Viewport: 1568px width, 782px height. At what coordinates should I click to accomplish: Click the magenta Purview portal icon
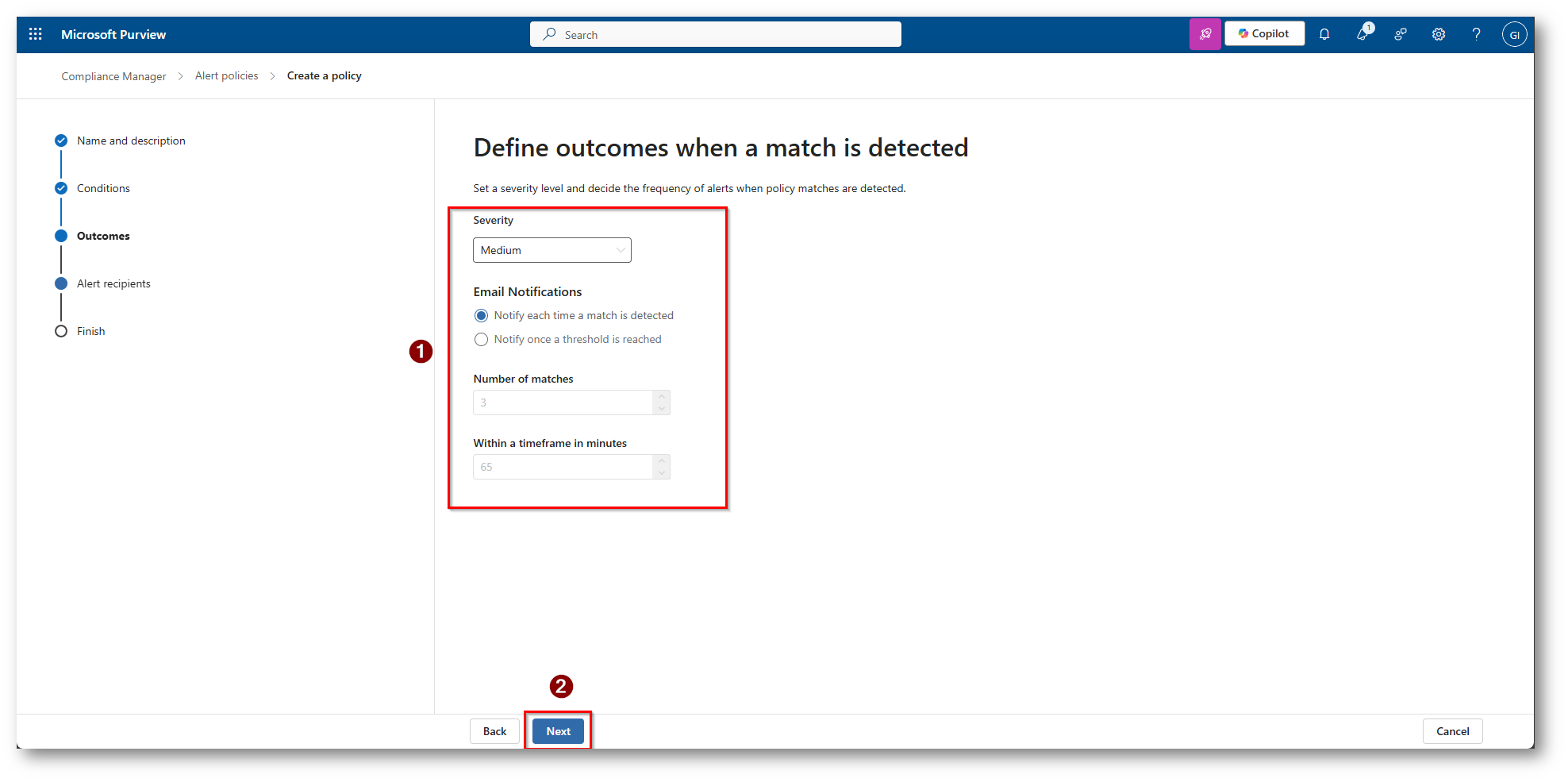tap(1205, 34)
